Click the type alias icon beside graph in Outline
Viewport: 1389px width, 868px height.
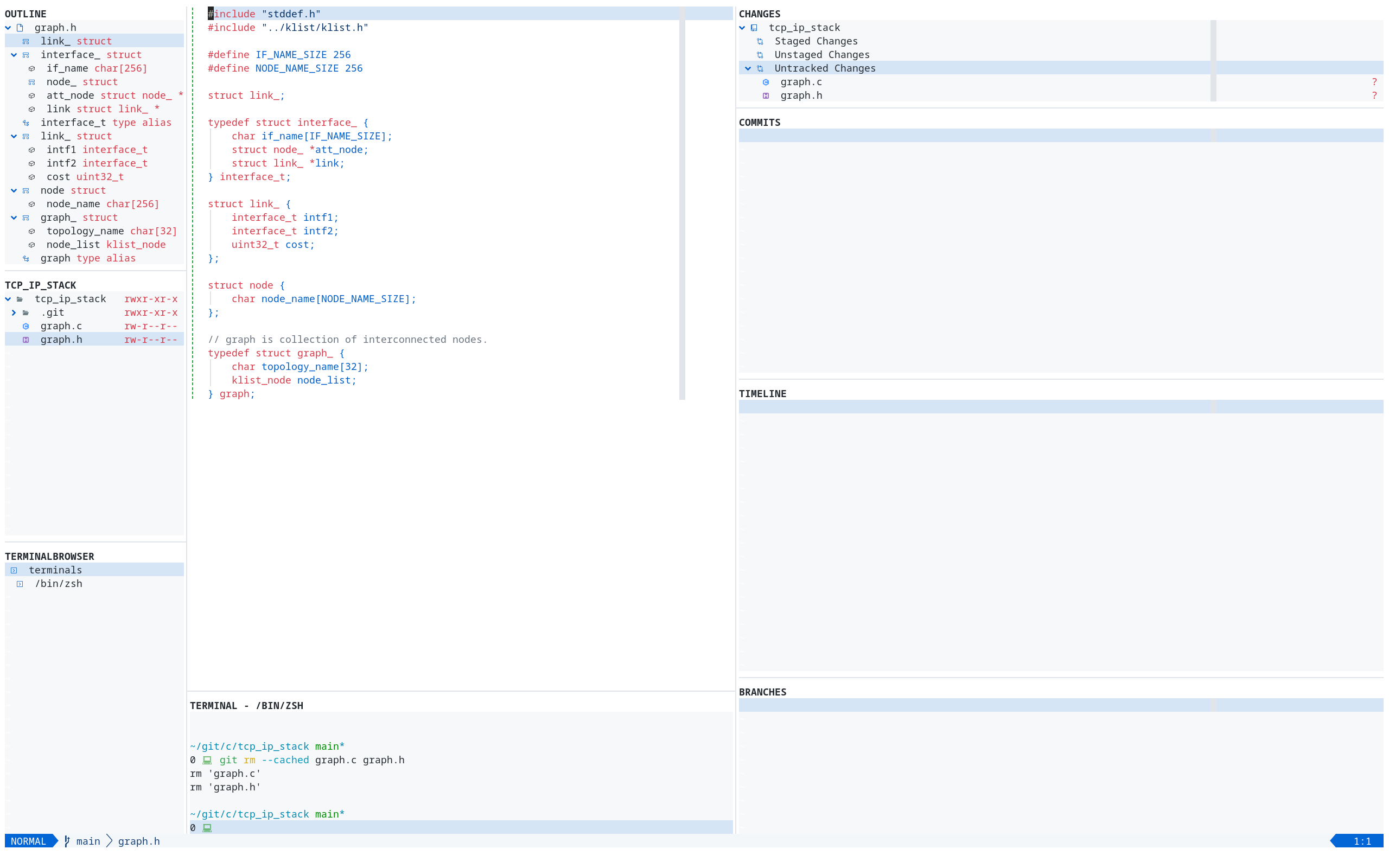click(x=26, y=258)
